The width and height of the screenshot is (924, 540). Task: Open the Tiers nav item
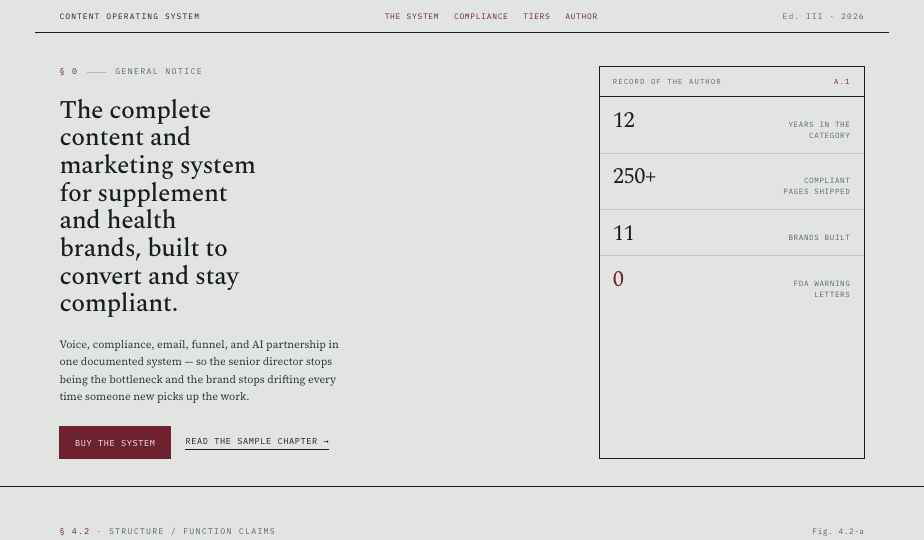(536, 17)
